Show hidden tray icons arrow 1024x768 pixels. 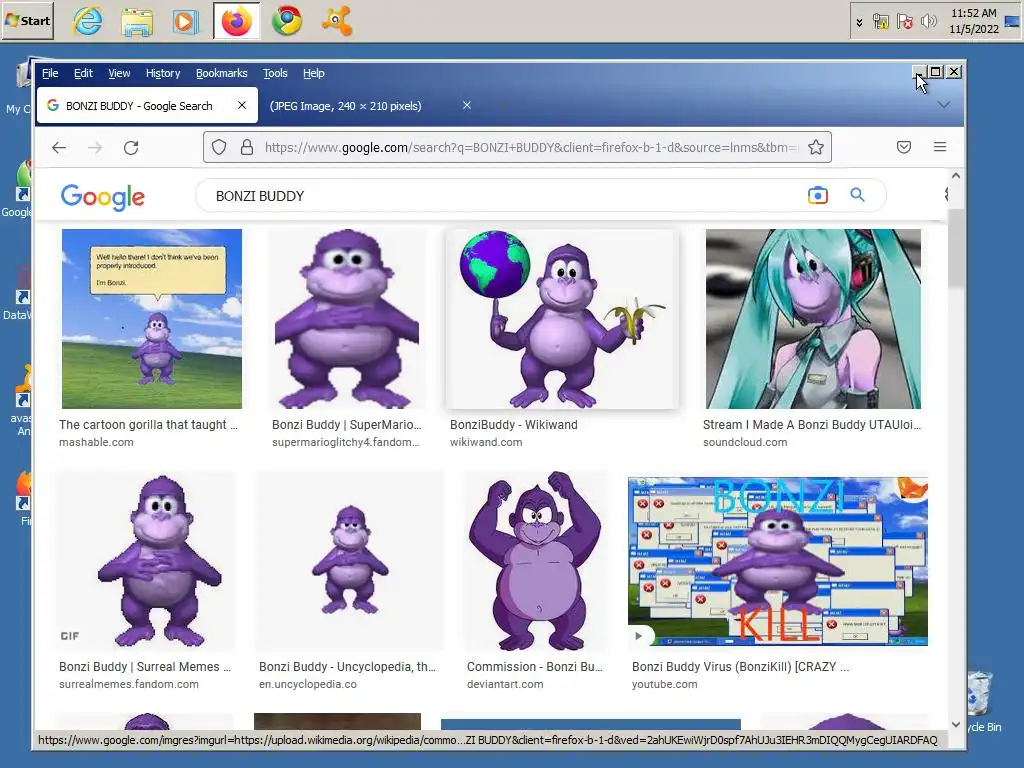coord(859,22)
